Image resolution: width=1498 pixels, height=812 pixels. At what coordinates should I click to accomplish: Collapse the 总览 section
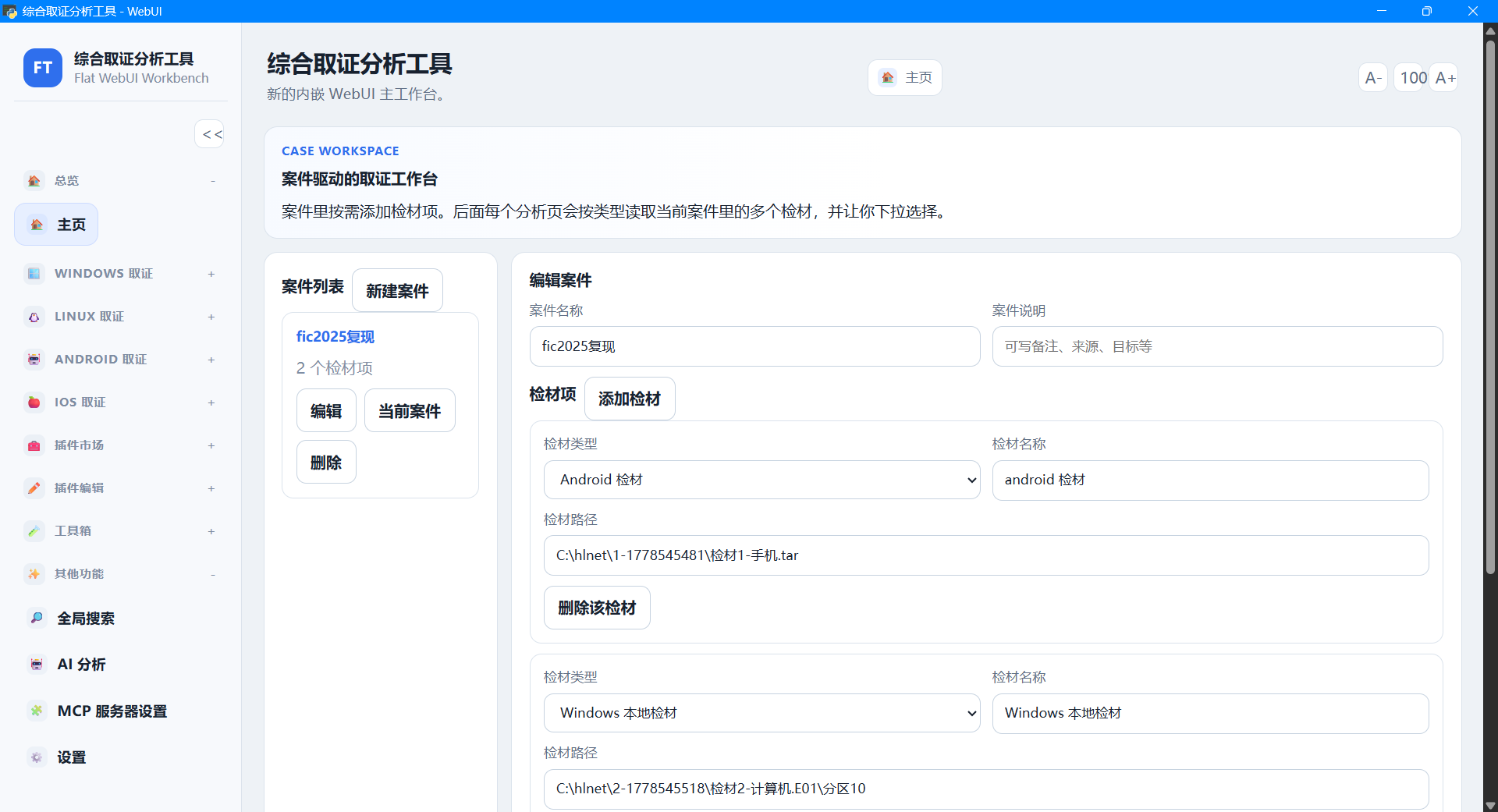(x=212, y=181)
